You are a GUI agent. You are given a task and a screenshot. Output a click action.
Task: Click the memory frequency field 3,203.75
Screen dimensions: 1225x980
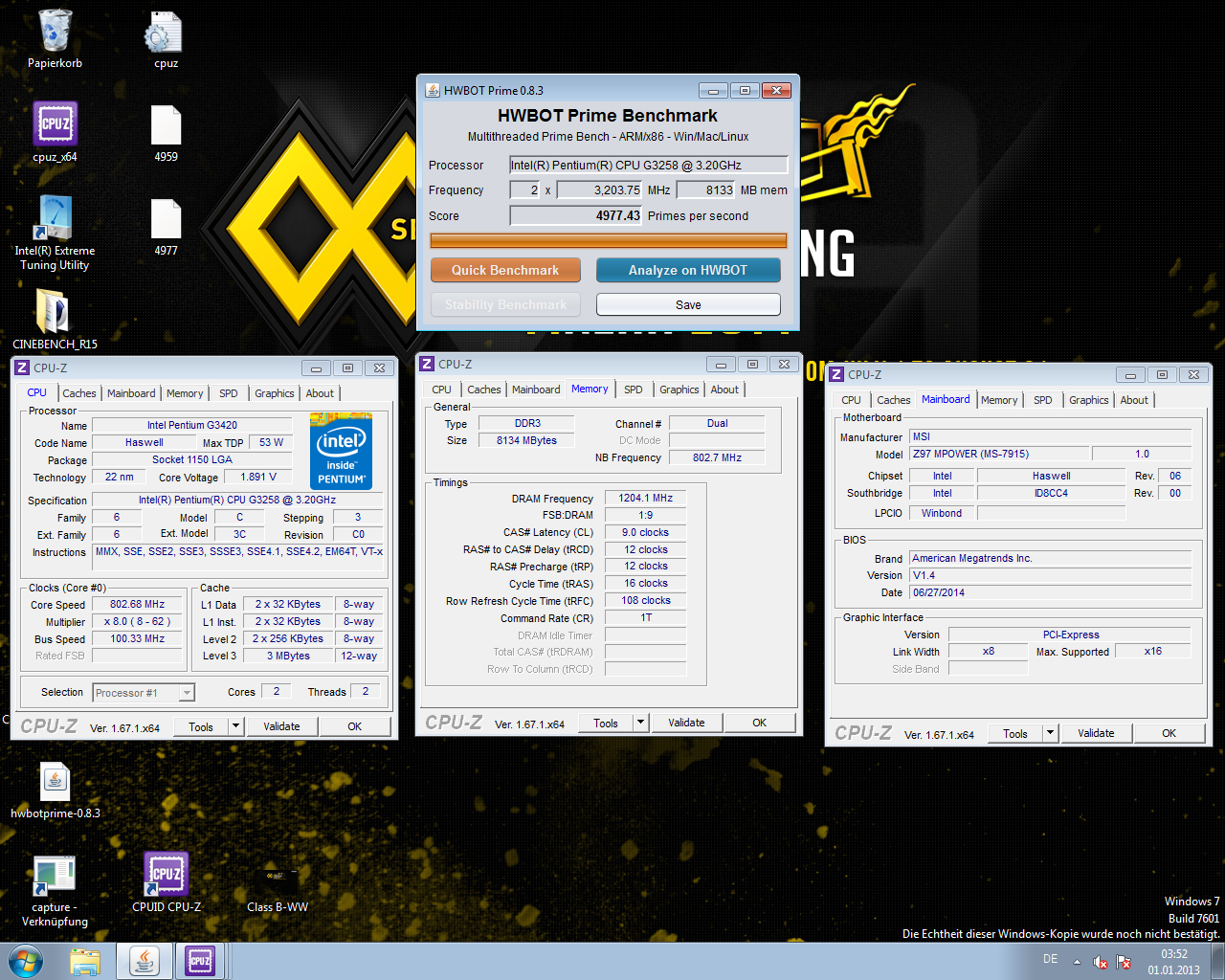[x=599, y=189]
